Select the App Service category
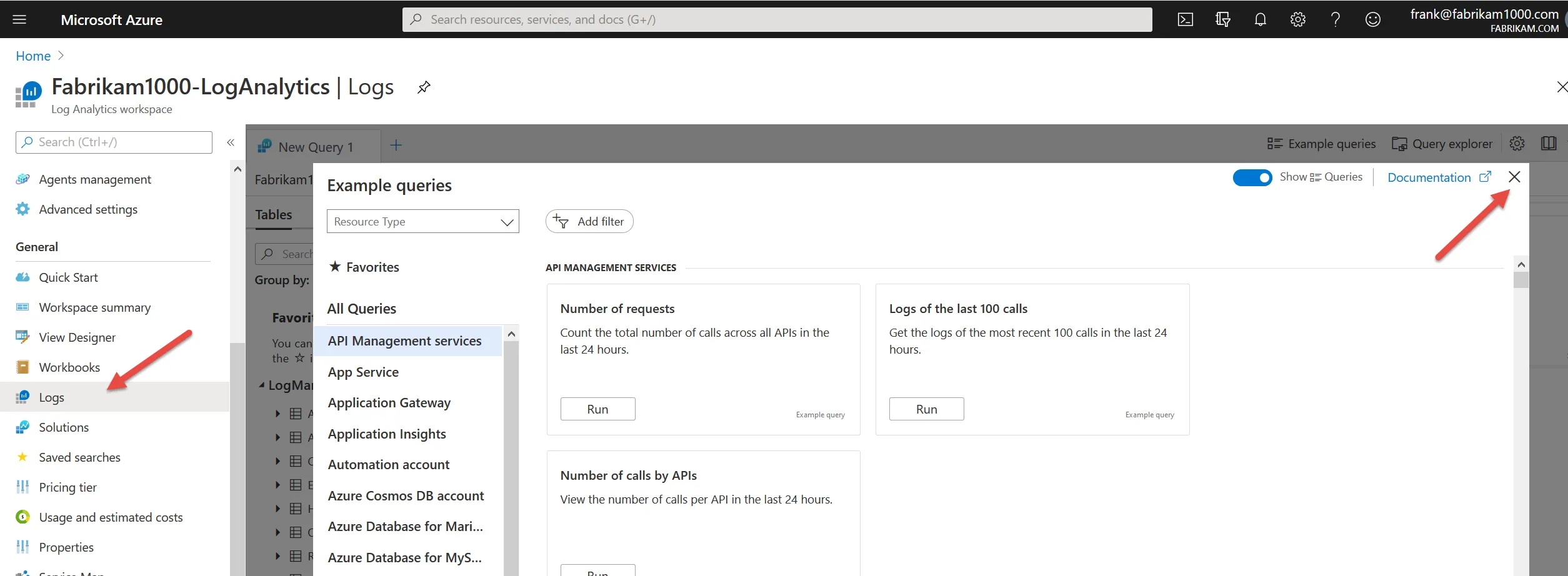Screen dimensions: 1568x576 point(363,372)
